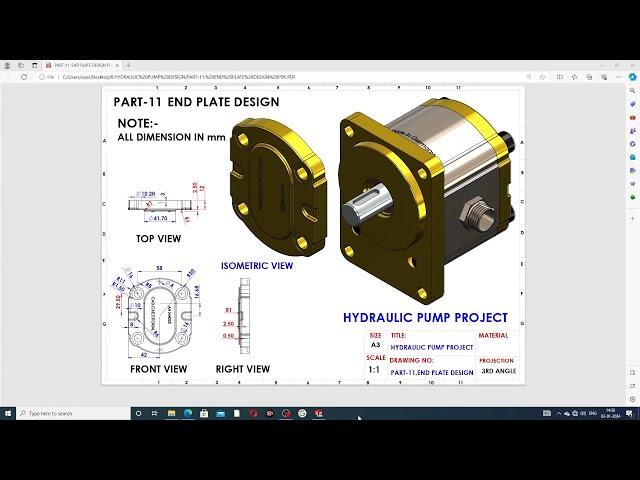Refresh the PDF page
640x480 pixels.
[x=24, y=76]
